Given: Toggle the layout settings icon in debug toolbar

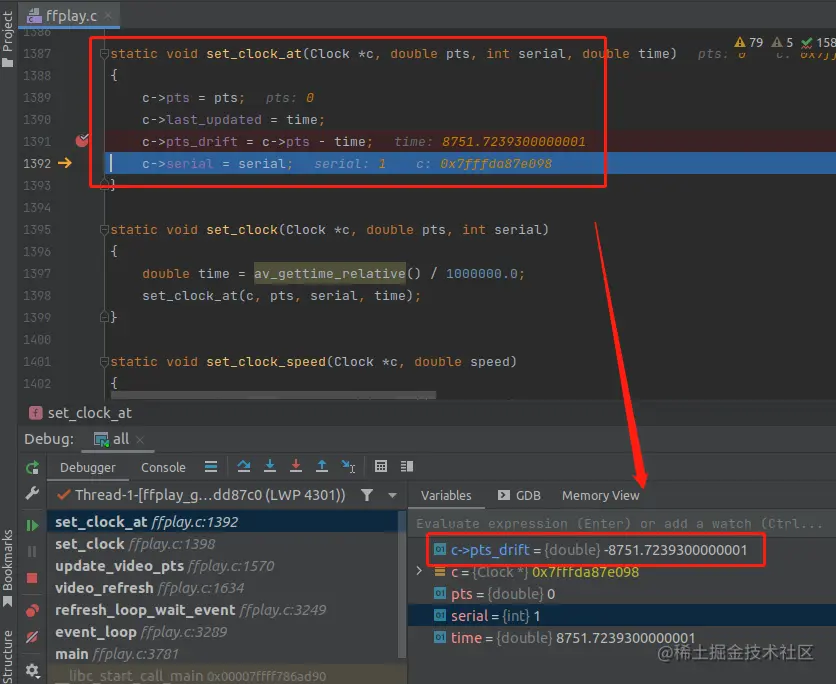Looking at the screenshot, I should pos(407,466).
